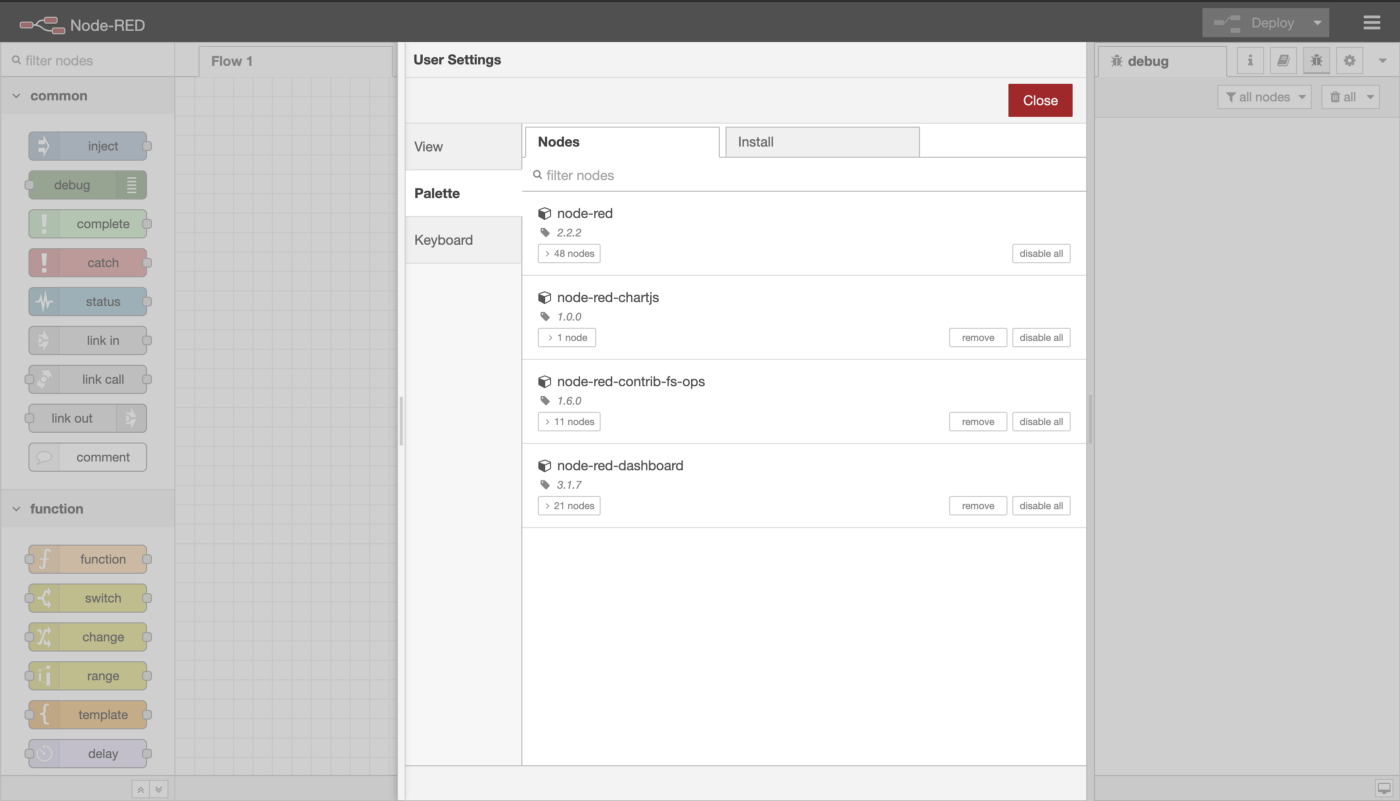Disable all node-red-dashboard nodes
The width and height of the screenshot is (1400, 801).
click(1040, 506)
